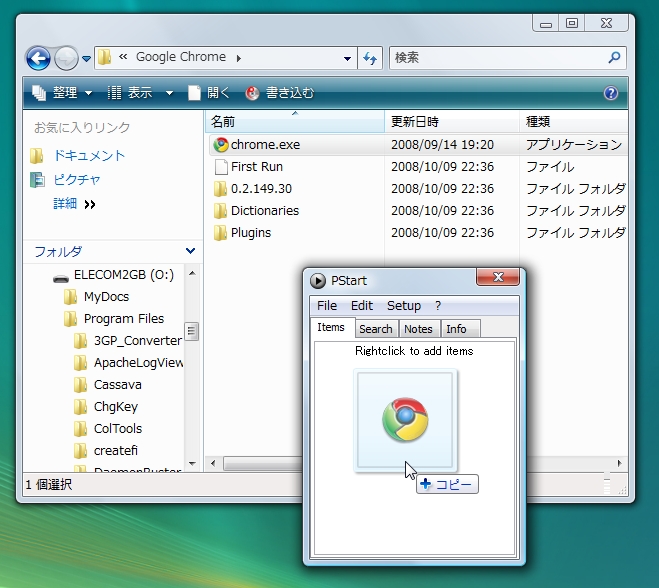Click the Forward navigation arrow in Explorer
The height and width of the screenshot is (588, 659).
coord(66,58)
